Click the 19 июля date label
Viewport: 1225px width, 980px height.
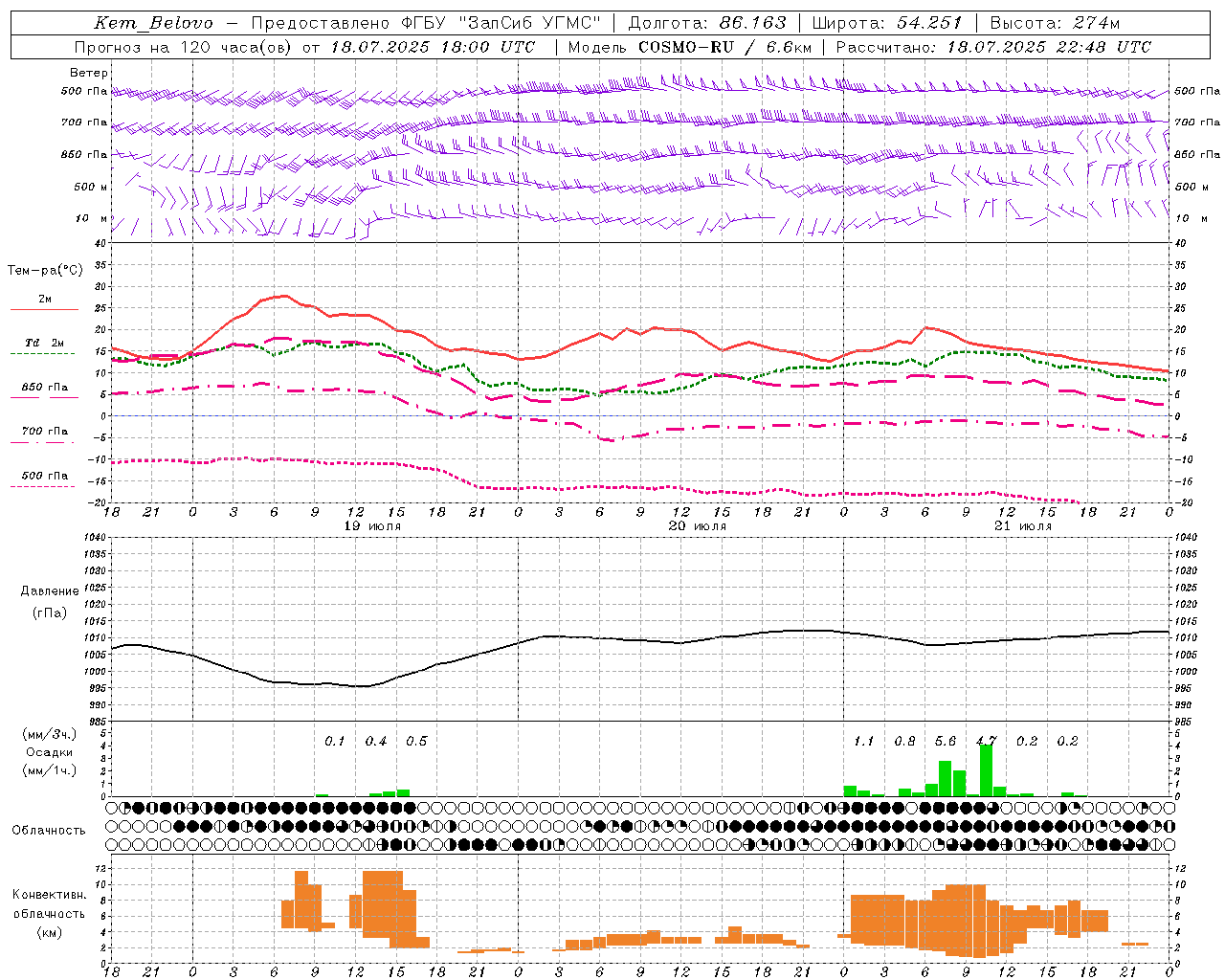pyautogui.click(x=372, y=526)
